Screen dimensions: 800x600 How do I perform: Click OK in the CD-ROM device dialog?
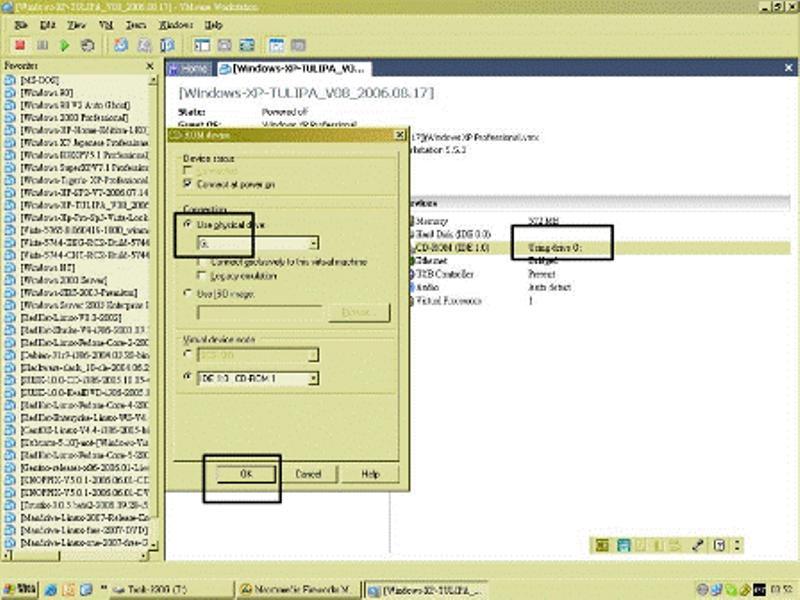pyautogui.click(x=246, y=474)
